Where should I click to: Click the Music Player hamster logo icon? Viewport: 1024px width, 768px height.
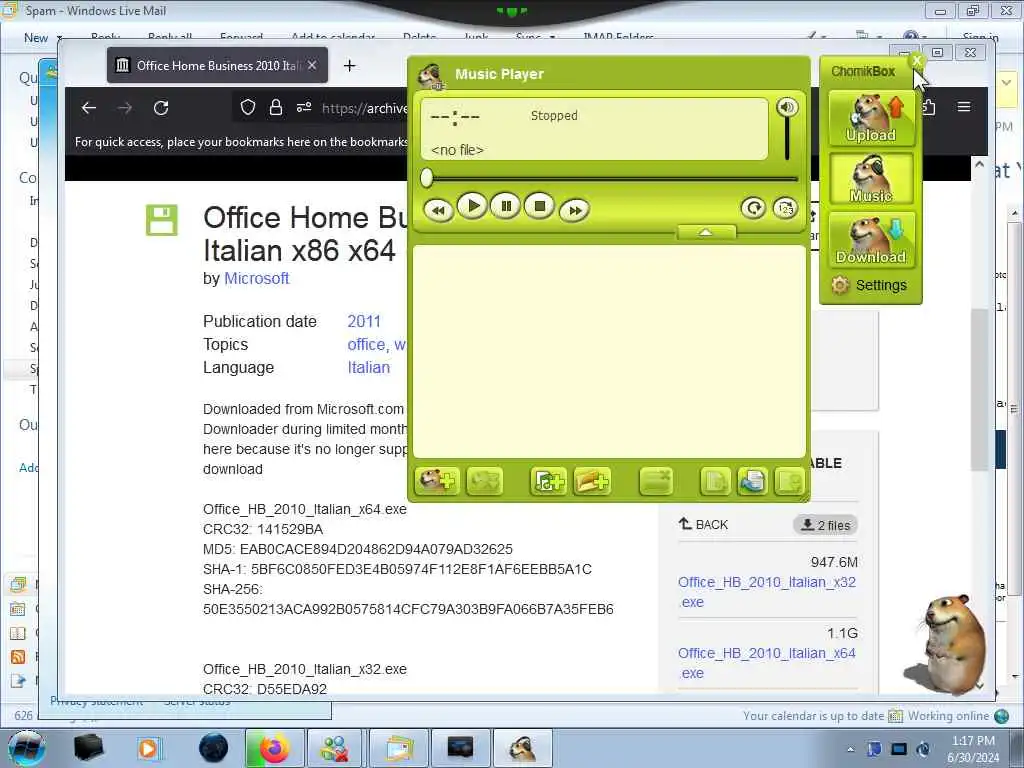coord(431,76)
